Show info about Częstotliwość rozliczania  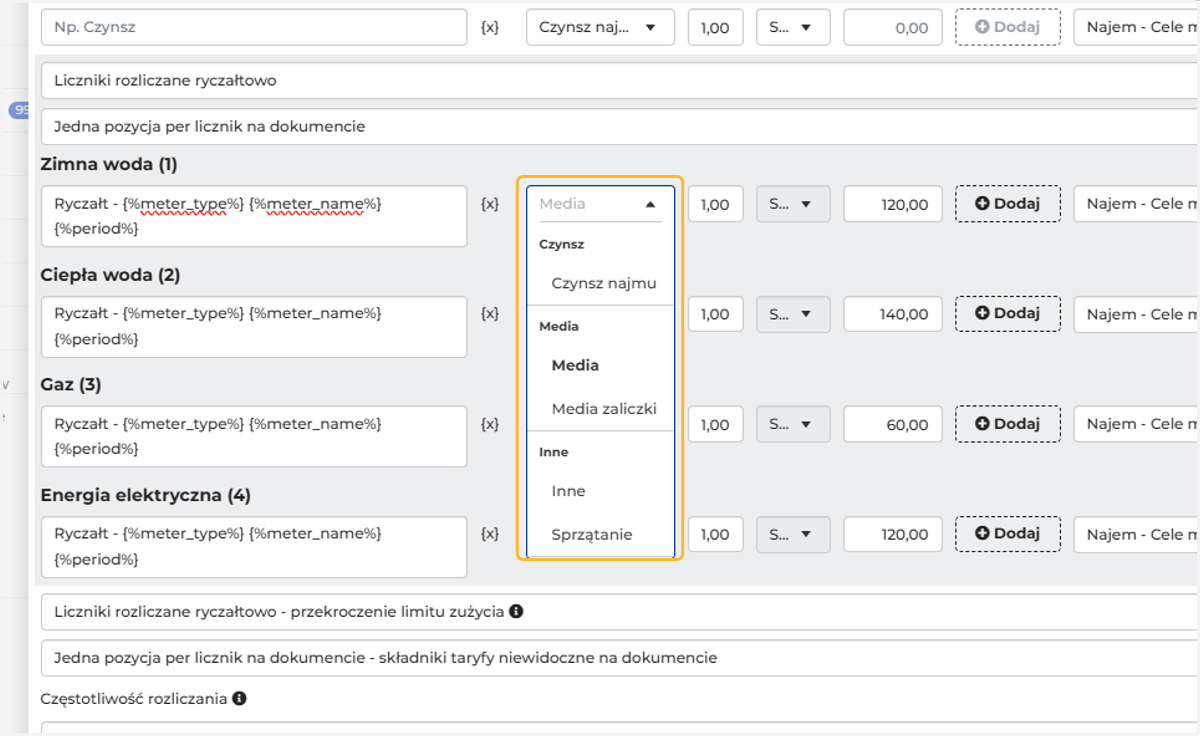pyautogui.click(x=240, y=698)
